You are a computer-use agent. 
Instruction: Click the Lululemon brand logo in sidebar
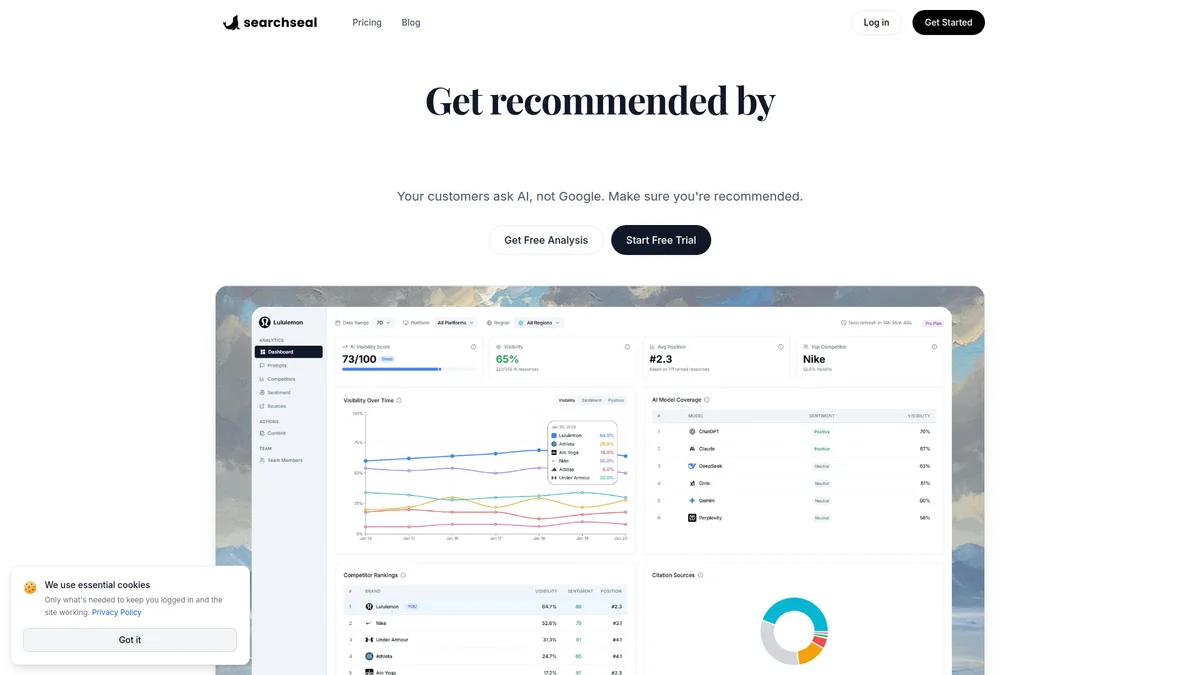point(264,322)
